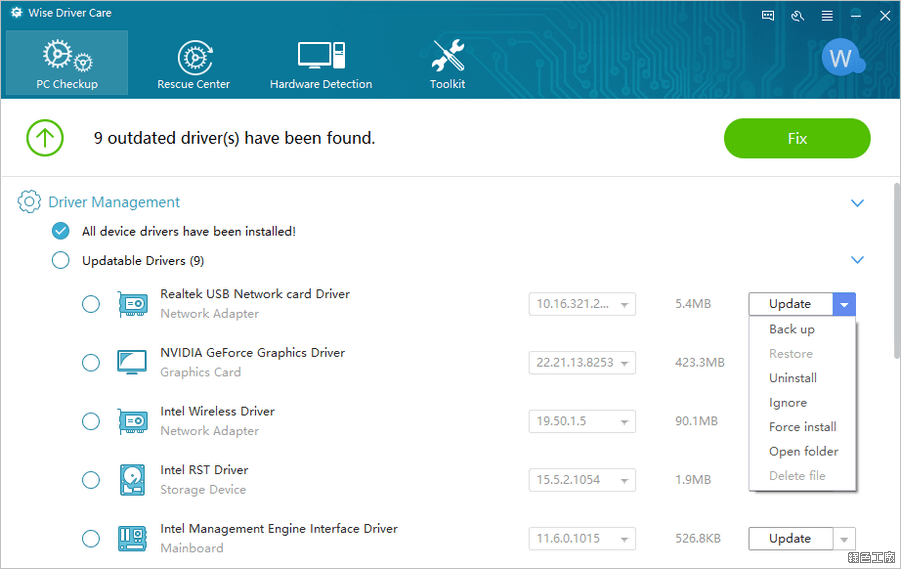Click the 526.8KB size value
This screenshot has height=569, width=901.
(698, 539)
